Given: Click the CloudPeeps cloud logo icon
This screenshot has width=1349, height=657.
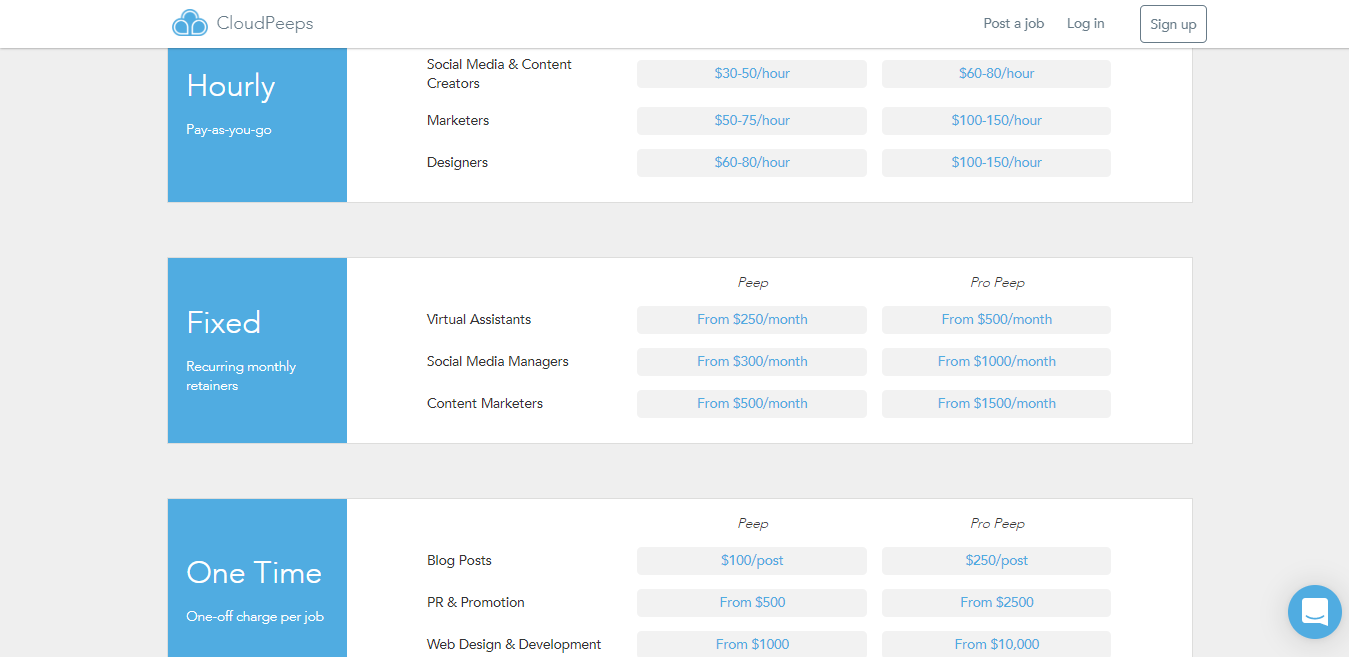Looking at the screenshot, I should [x=190, y=22].
